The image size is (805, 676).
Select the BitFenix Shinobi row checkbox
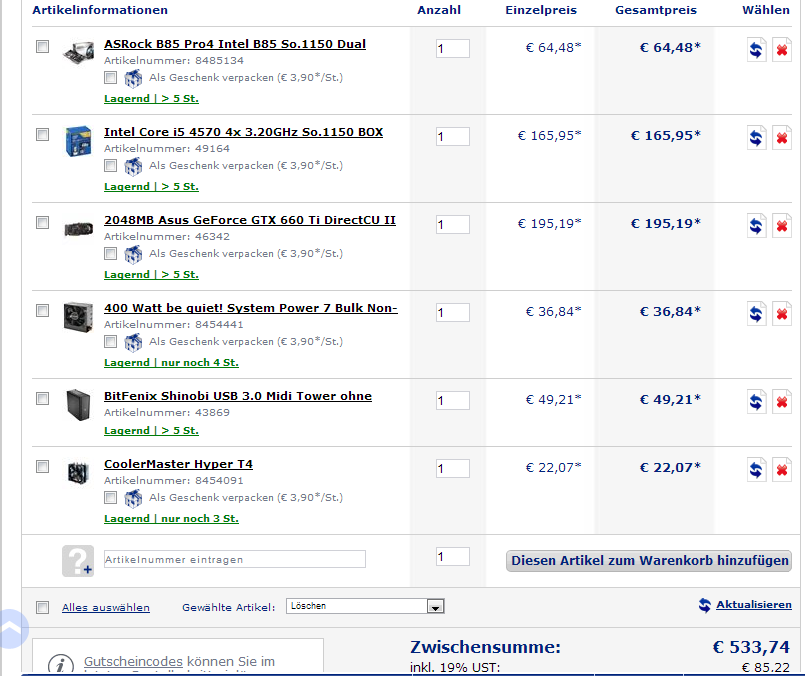43,399
